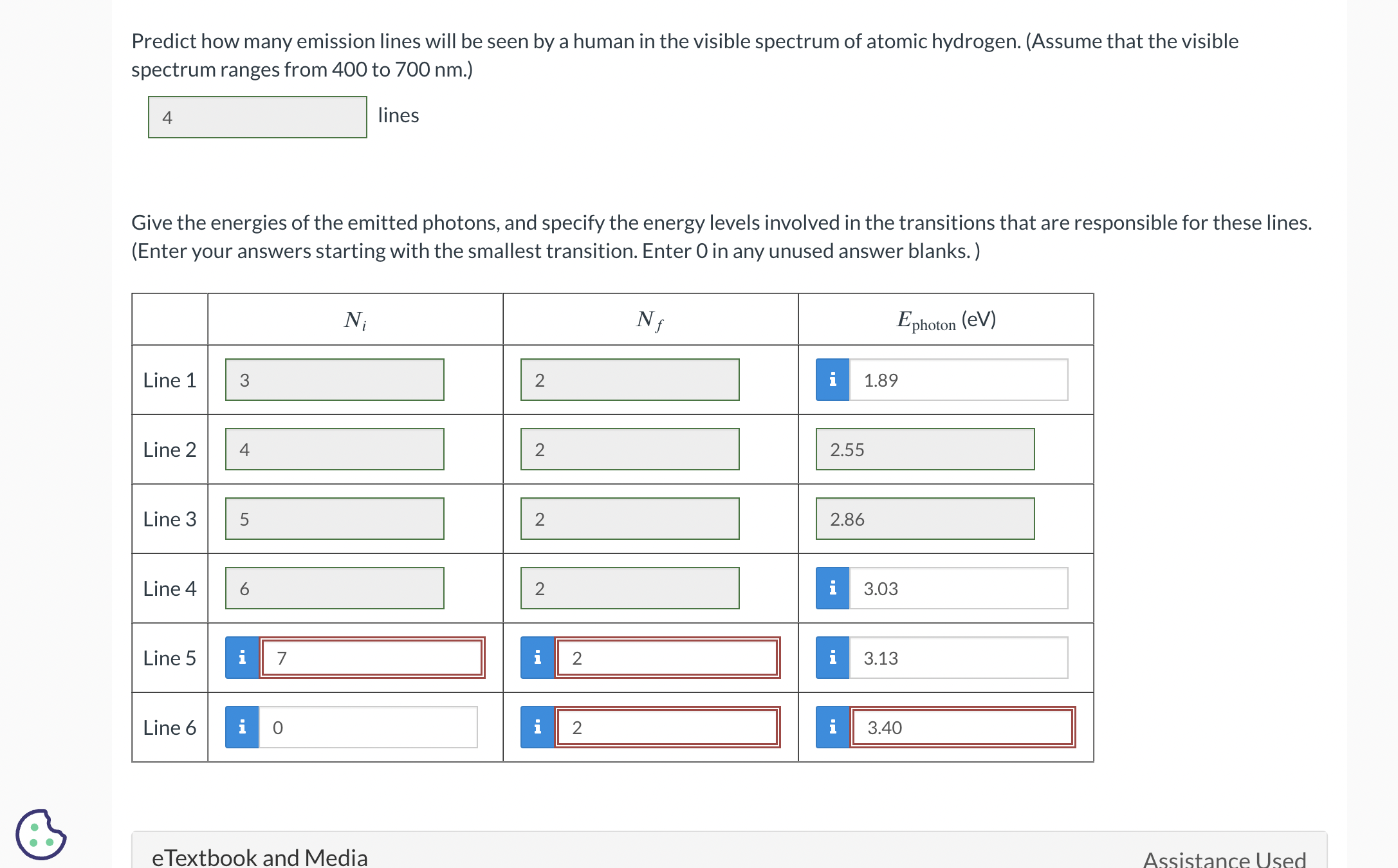
Task: Click Line 6 energy field showing 3.40
Action: 962,727
